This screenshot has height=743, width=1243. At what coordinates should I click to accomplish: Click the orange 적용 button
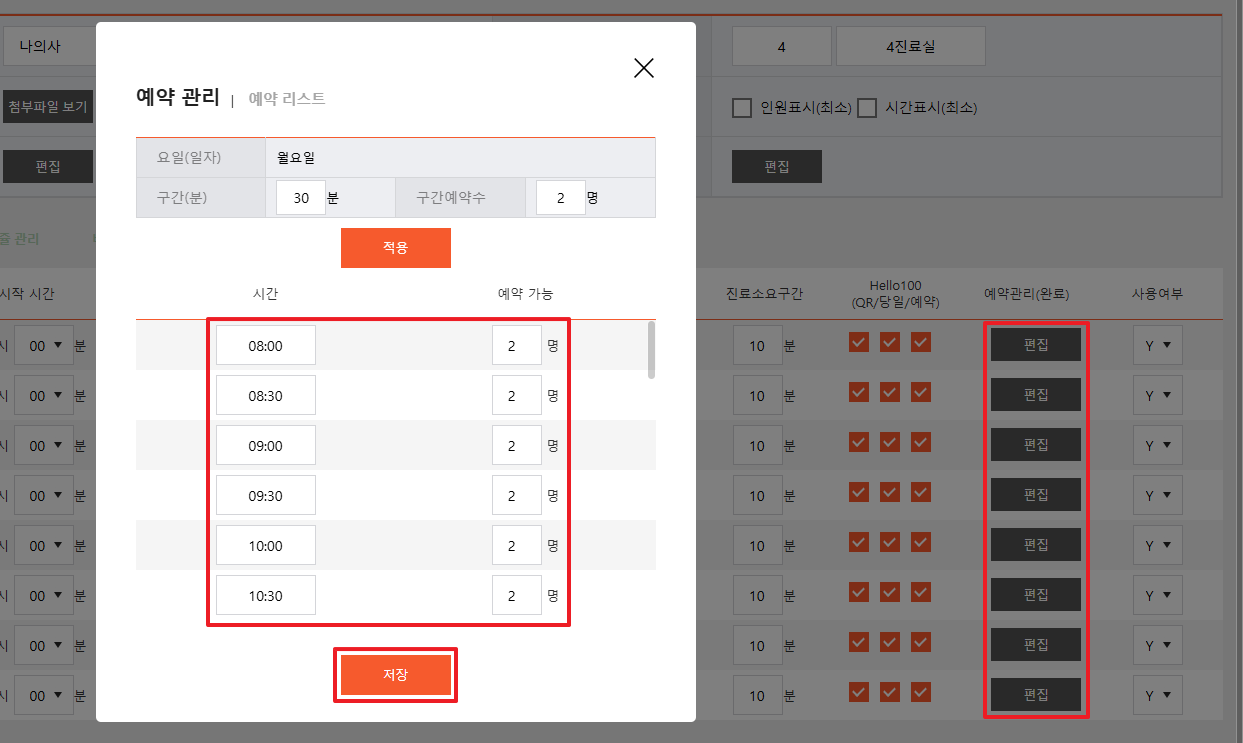click(395, 248)
